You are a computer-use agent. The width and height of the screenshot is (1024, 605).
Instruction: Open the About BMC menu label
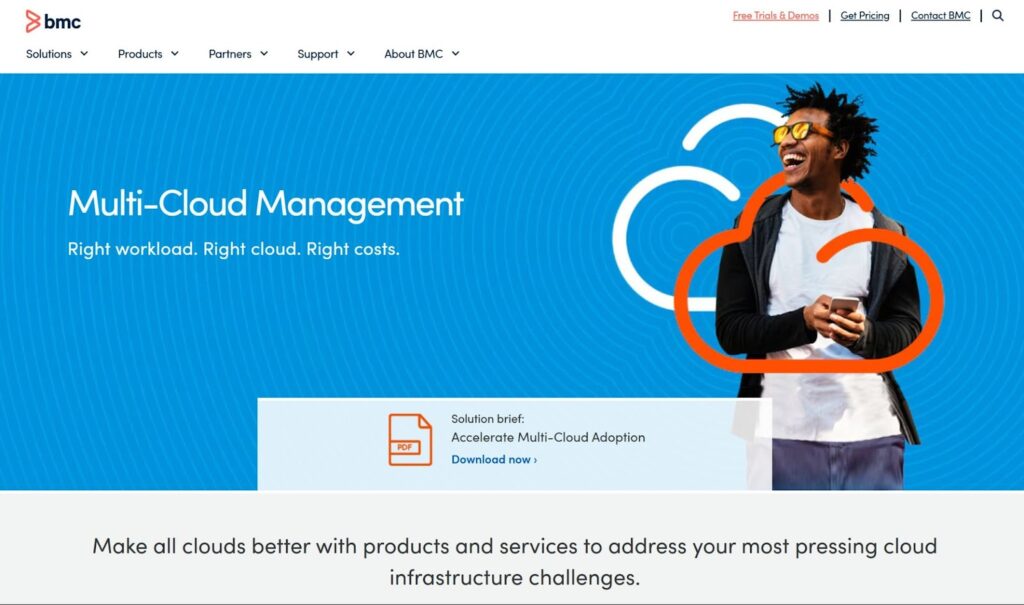pos(413,54)
